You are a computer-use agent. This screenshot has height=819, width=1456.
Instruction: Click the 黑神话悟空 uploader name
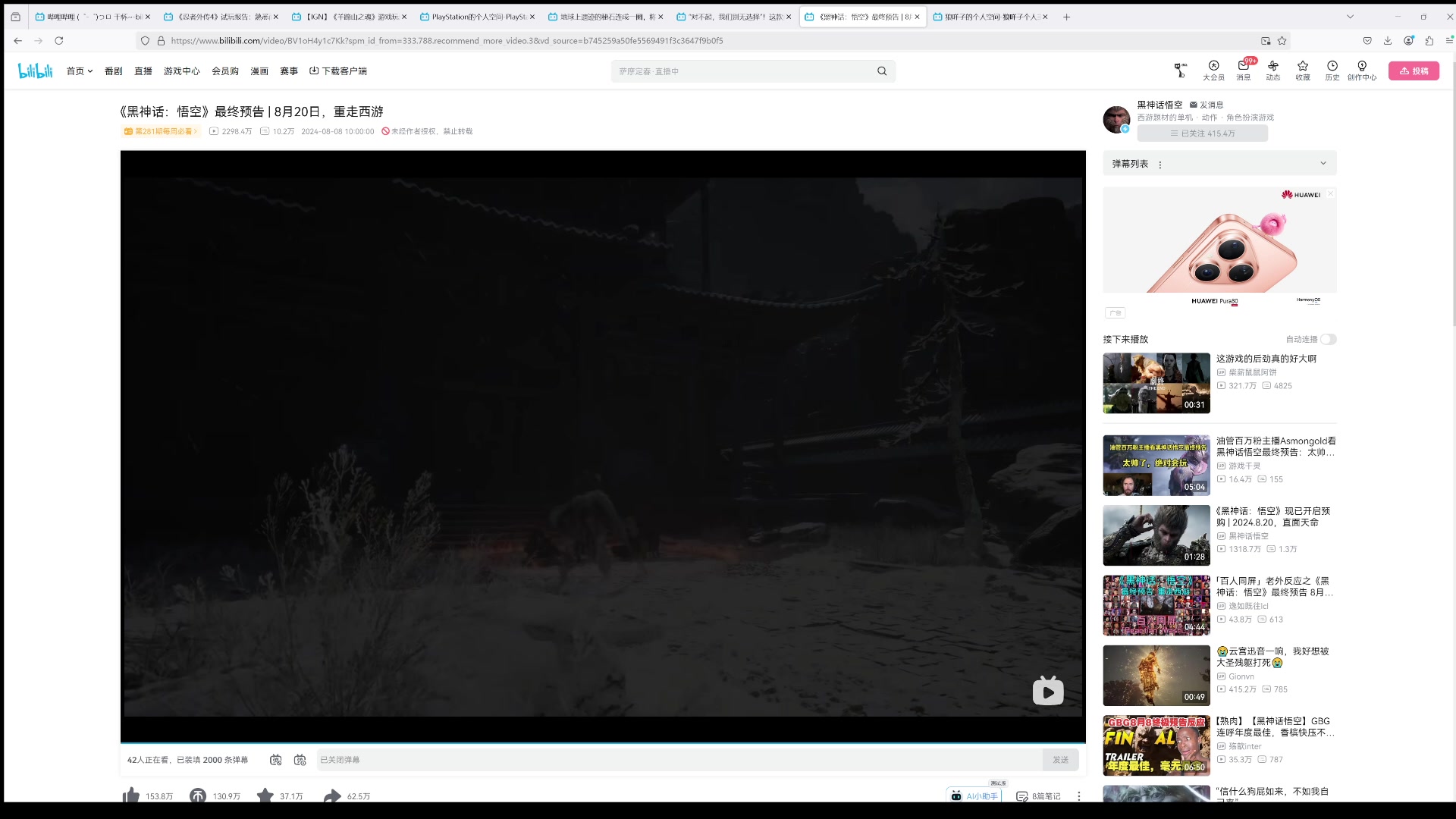point(1159,105)
